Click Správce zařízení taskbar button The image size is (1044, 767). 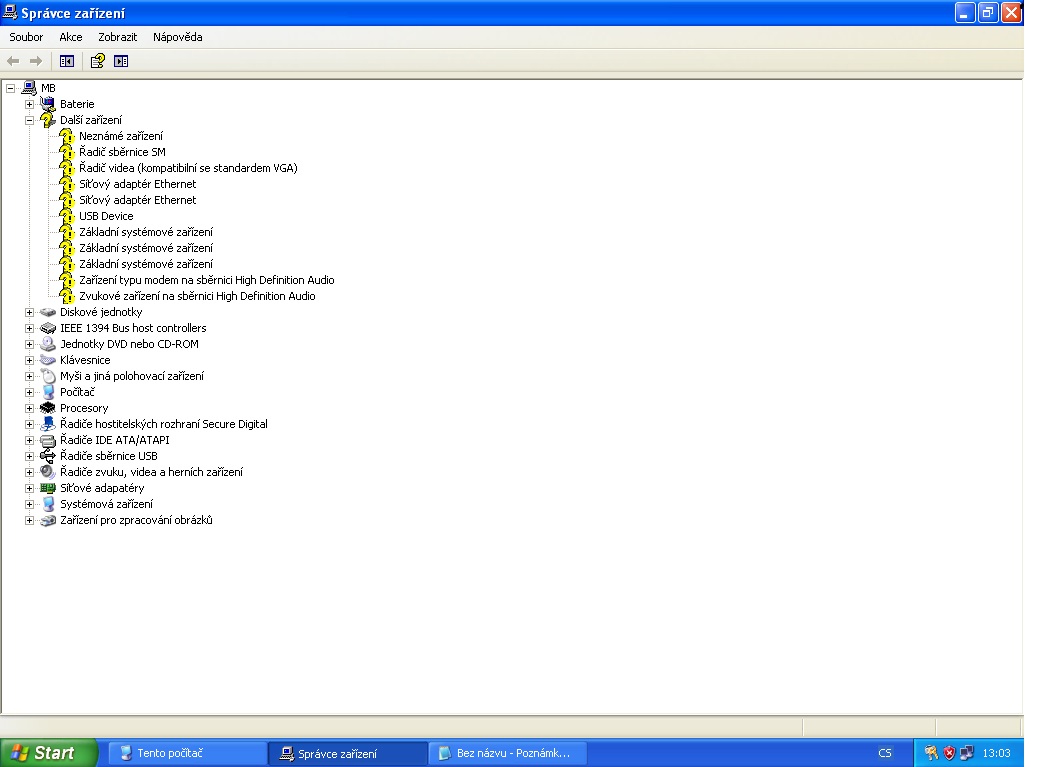[x=348, y=753]
